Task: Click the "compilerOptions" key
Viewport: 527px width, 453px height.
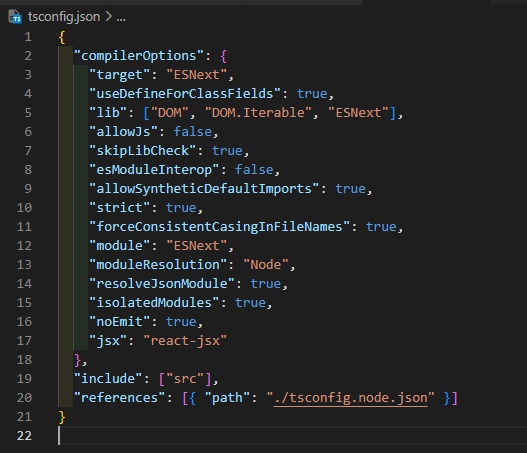Action: click(138, 56)
